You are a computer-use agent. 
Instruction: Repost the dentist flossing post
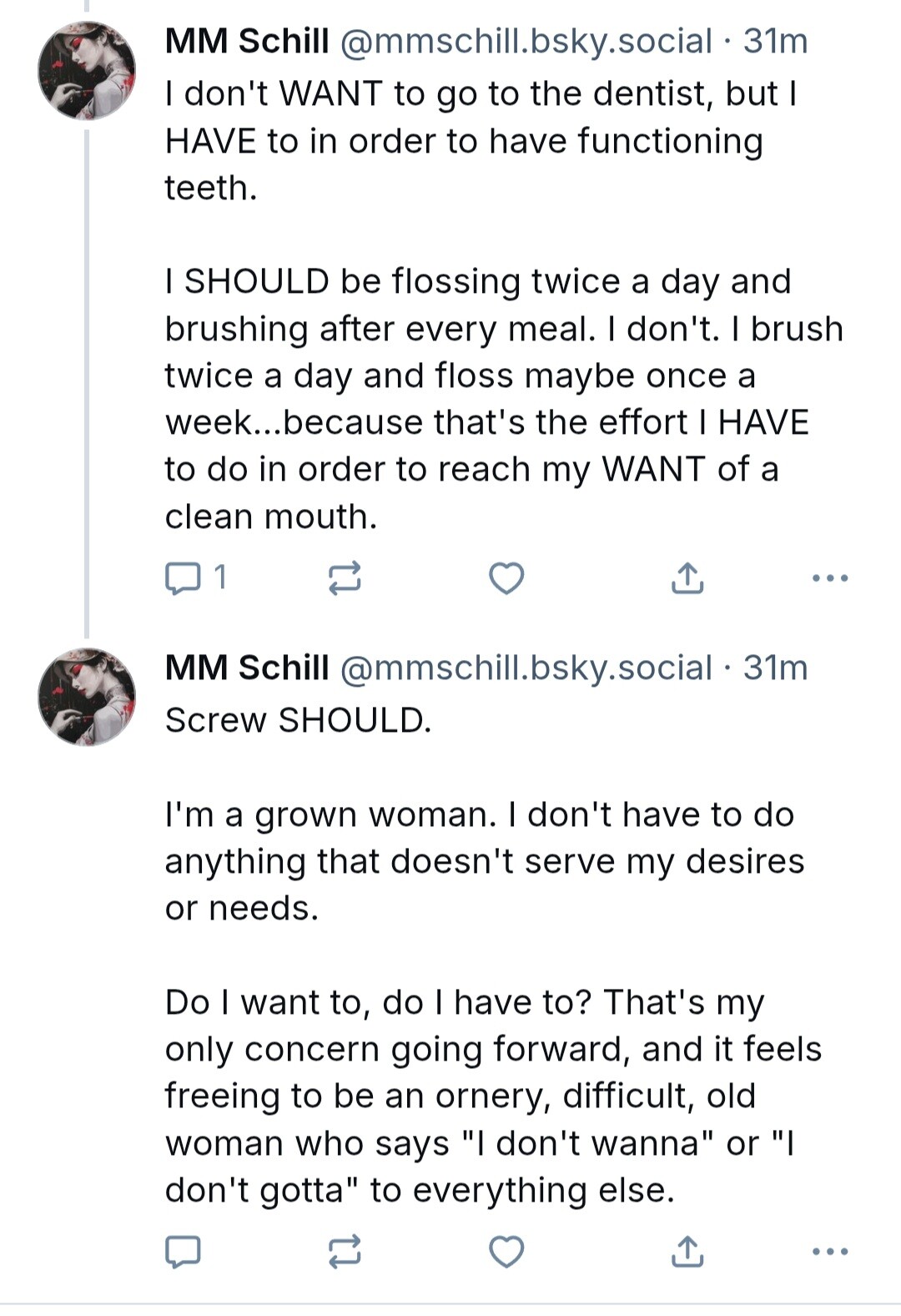click(x=344, y=577)
